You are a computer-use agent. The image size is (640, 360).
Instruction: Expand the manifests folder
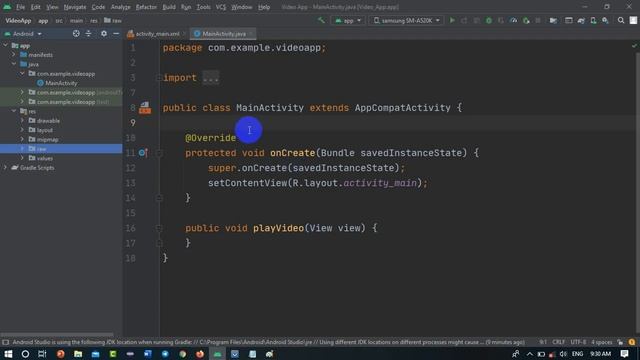[14, 55]
